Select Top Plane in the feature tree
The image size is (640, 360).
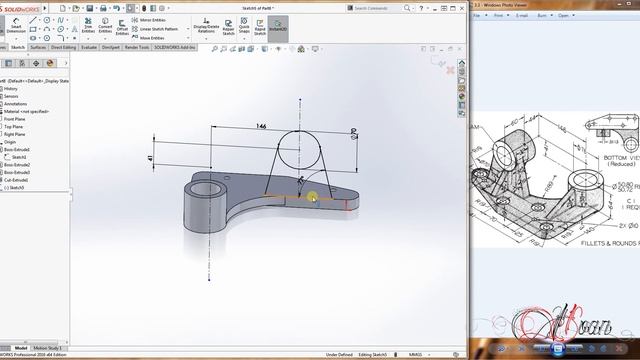(x=13, y=127)
